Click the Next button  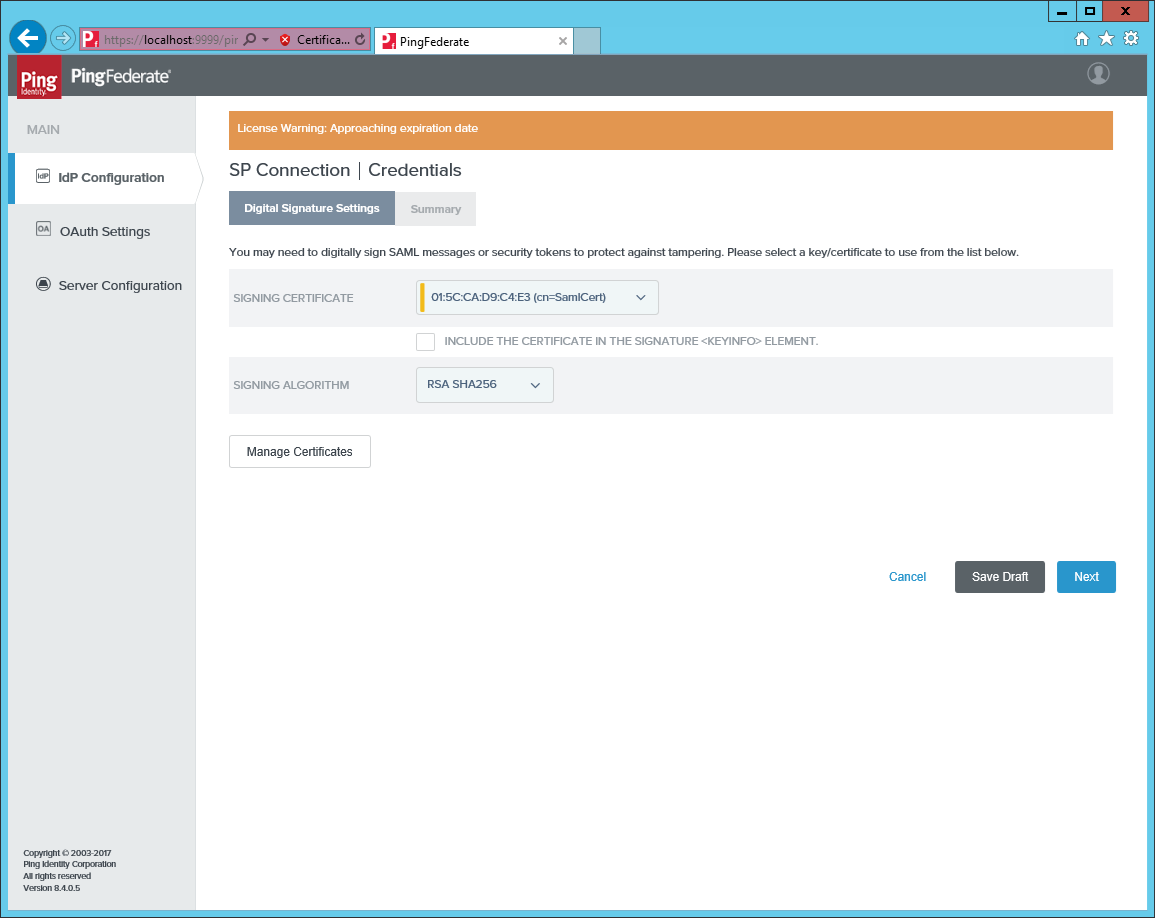pos(1086,577)
